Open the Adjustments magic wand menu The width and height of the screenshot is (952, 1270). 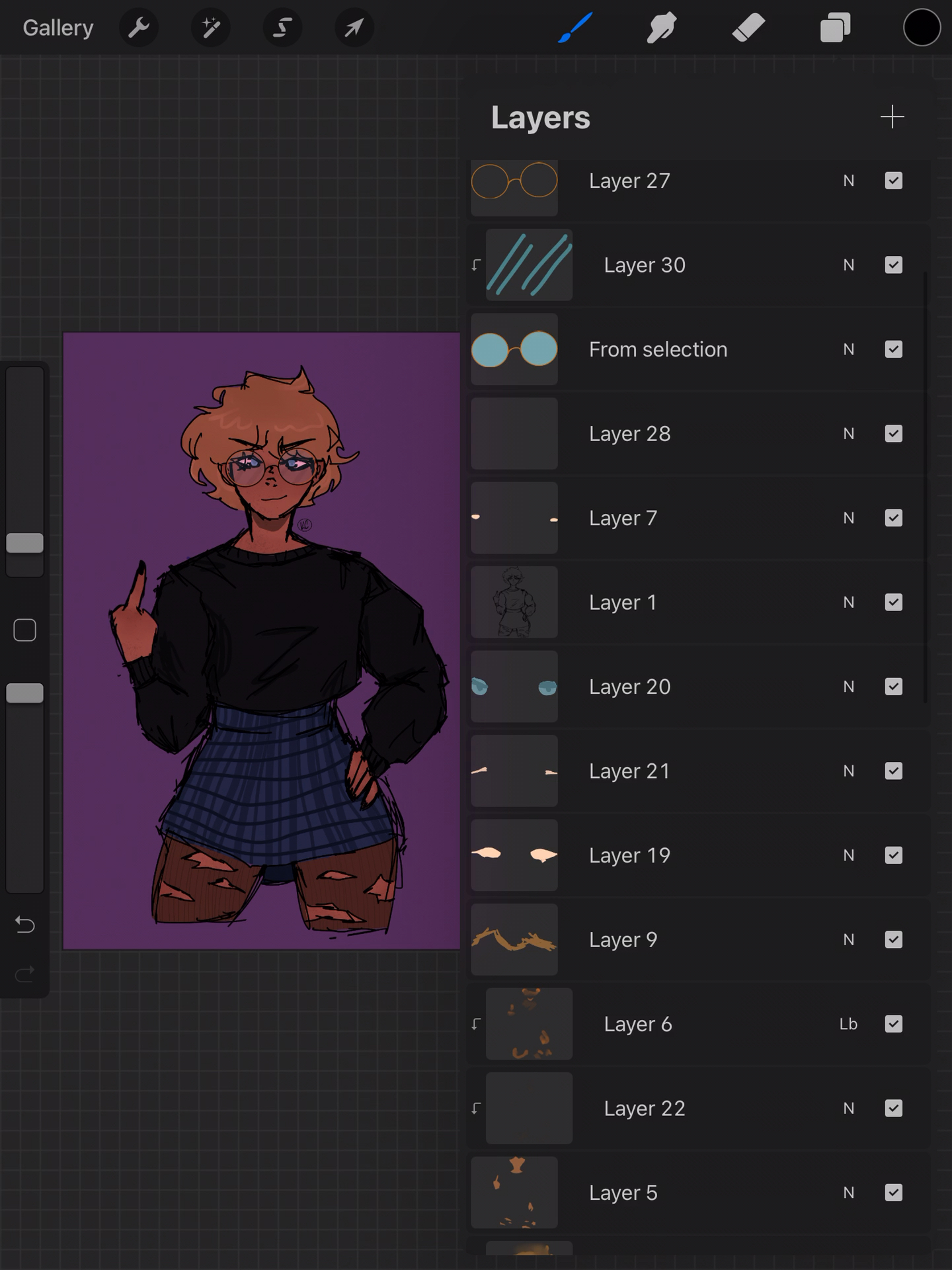(211, 28)
